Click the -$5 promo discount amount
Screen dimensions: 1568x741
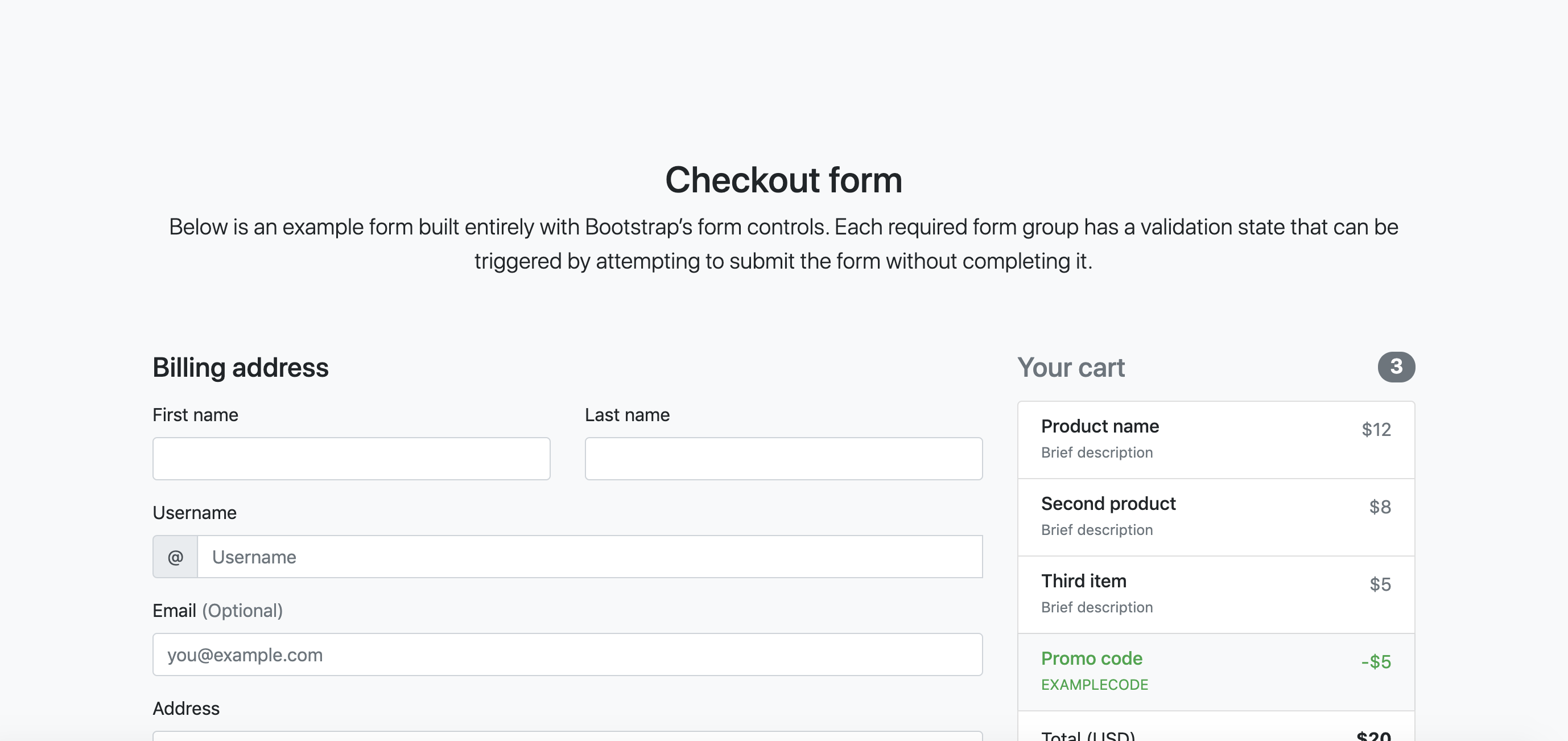point(1376,661)
